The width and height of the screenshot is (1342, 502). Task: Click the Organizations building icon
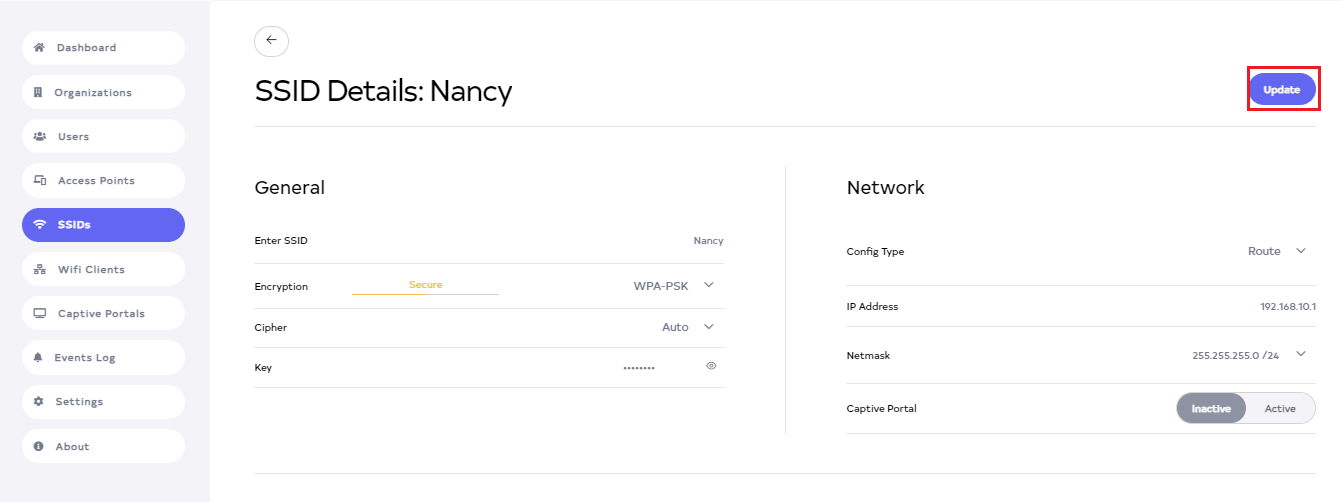[38, 93]
